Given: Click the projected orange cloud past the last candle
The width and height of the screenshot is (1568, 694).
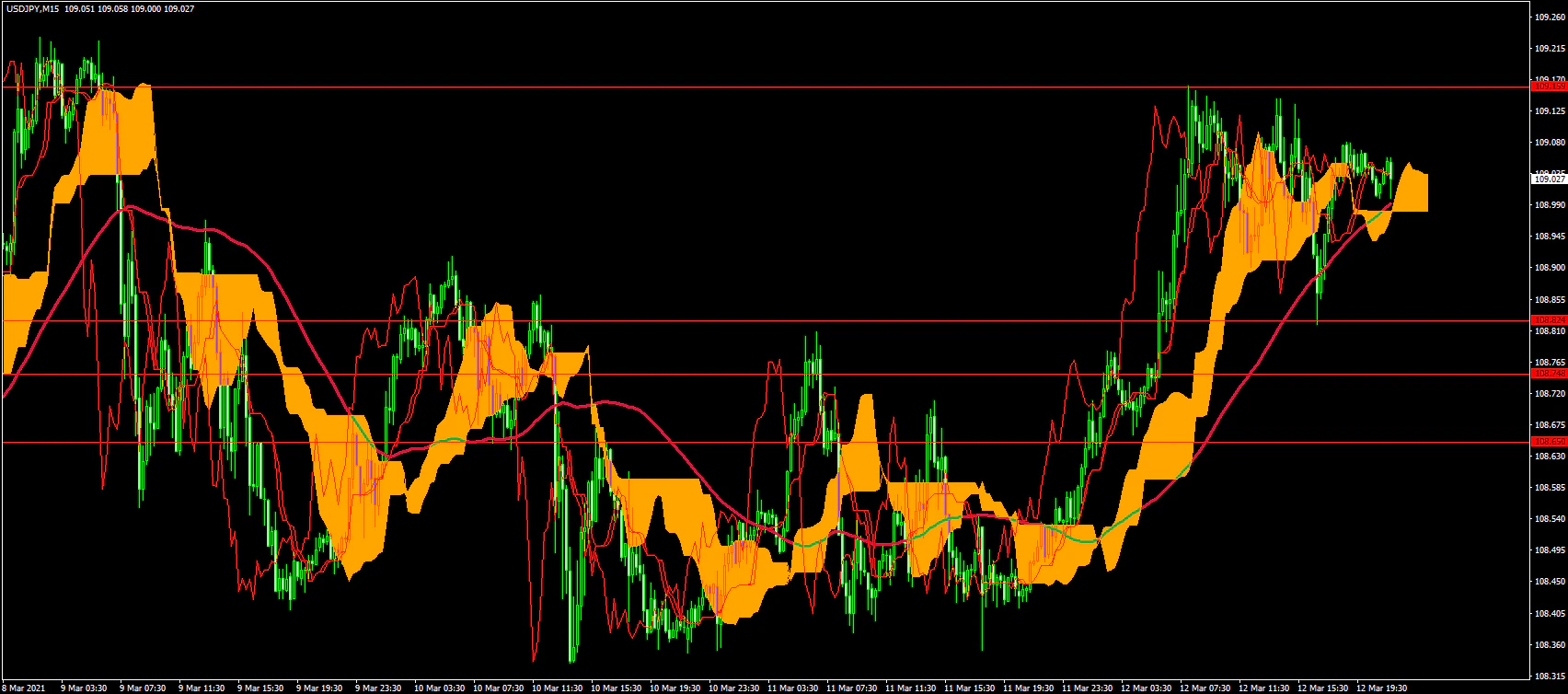Looking at the screenshot, I should [x=1412, y=191].
